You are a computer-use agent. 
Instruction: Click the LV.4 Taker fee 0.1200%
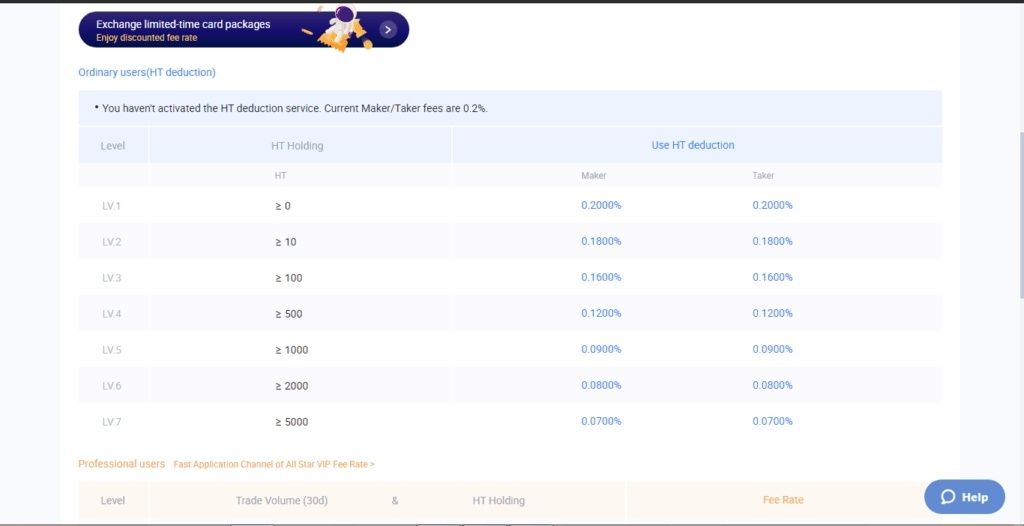click(x=773, y=313)
